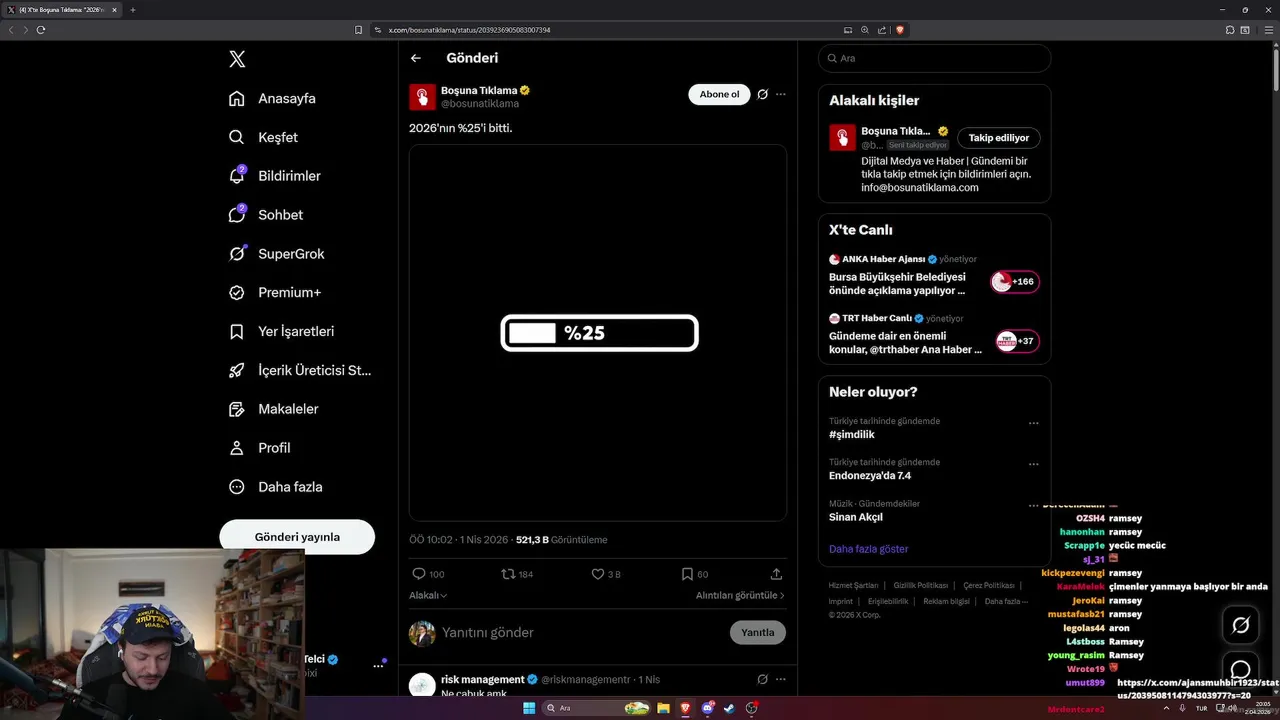The width and height of the screenshot is (1280, 720).
Task: Open Gizlilik Politikası footer link
Action: pos(921,585)
